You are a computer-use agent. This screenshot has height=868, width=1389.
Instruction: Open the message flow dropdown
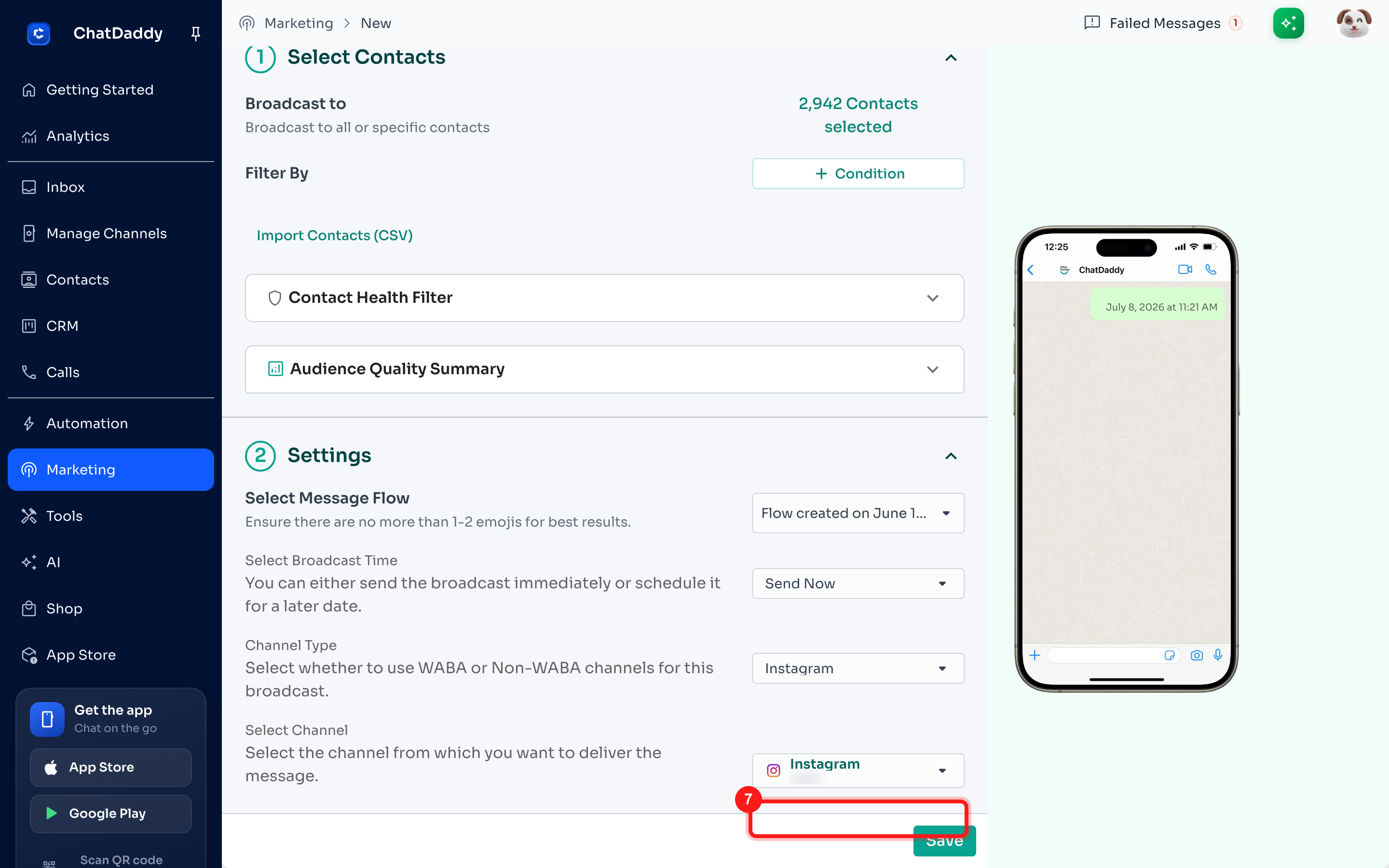point(858,513)
